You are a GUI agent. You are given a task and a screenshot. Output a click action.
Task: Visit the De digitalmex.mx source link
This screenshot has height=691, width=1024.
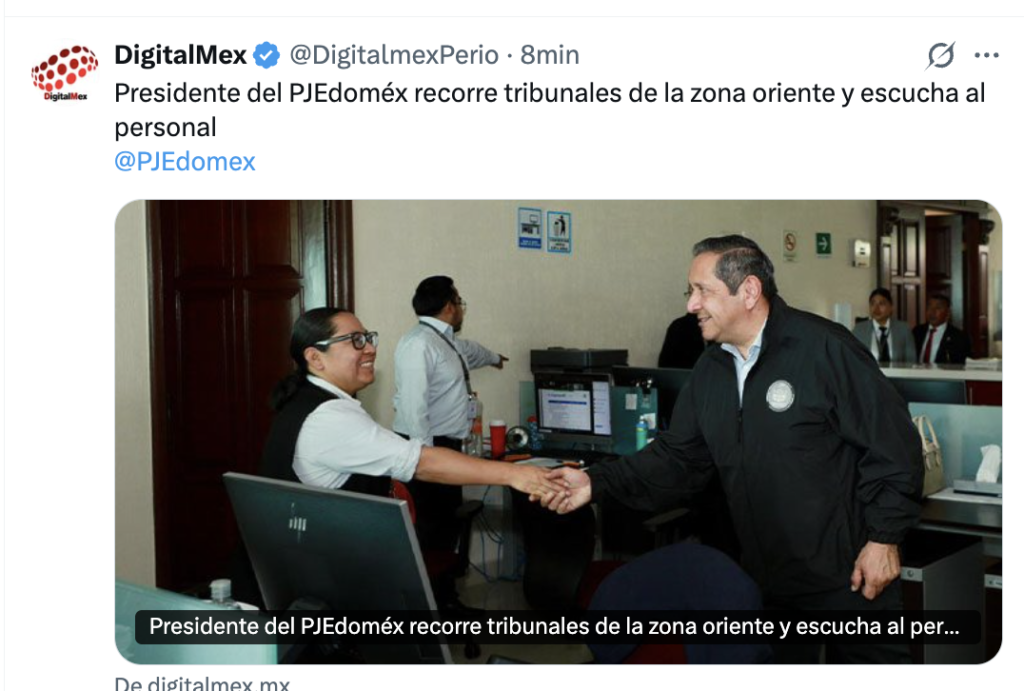(x=202, y=683)
